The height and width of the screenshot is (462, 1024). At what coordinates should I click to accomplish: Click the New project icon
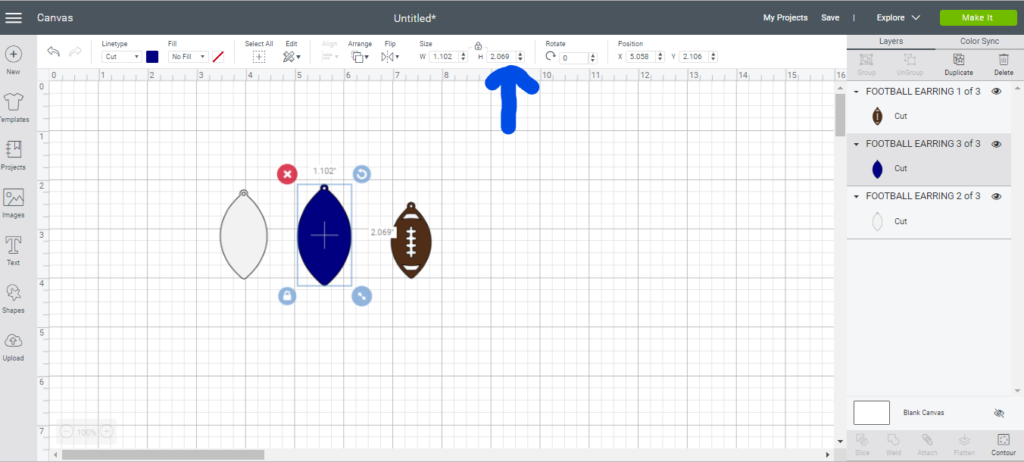[13, 54]
